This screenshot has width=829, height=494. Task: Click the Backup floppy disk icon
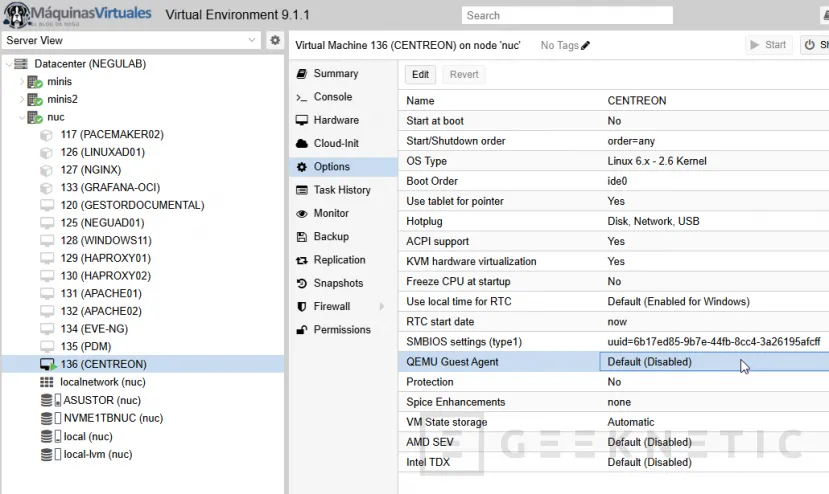(x=301, y=237)
